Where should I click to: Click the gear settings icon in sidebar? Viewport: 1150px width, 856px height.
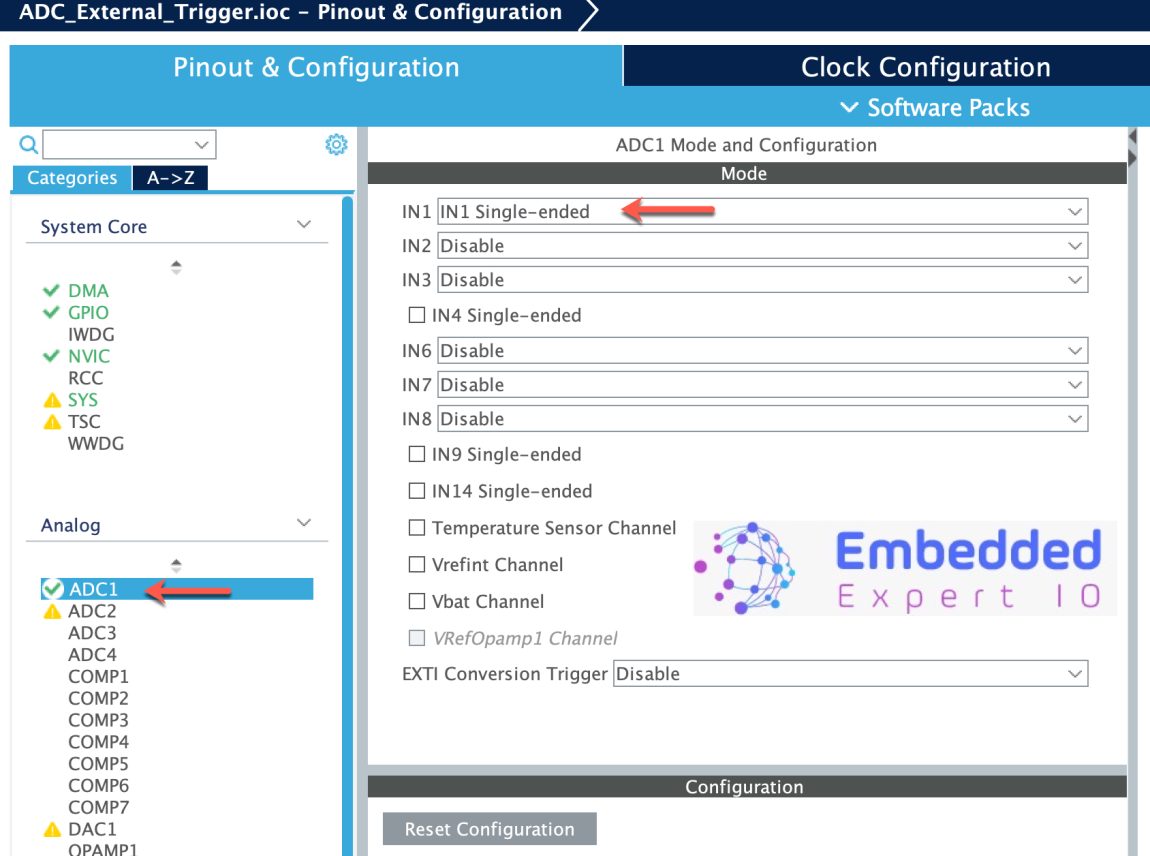click(336, 145)
